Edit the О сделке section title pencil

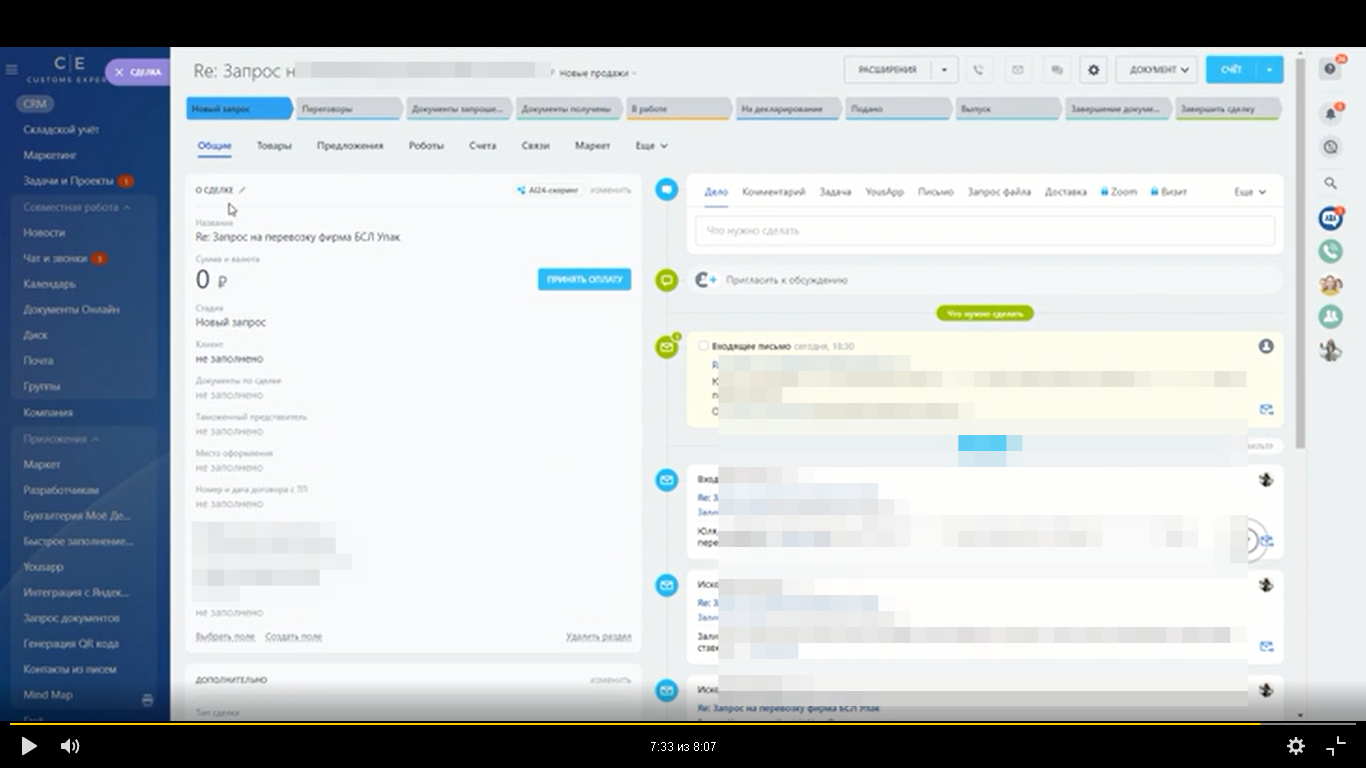coord(242,190)
